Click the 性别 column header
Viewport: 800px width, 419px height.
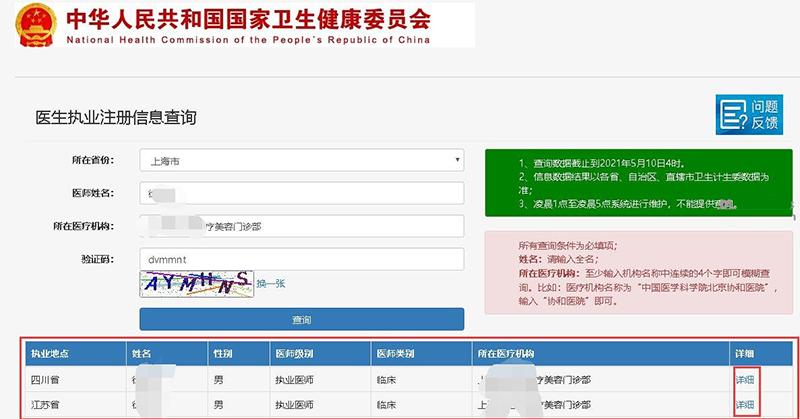pos(222,354)
